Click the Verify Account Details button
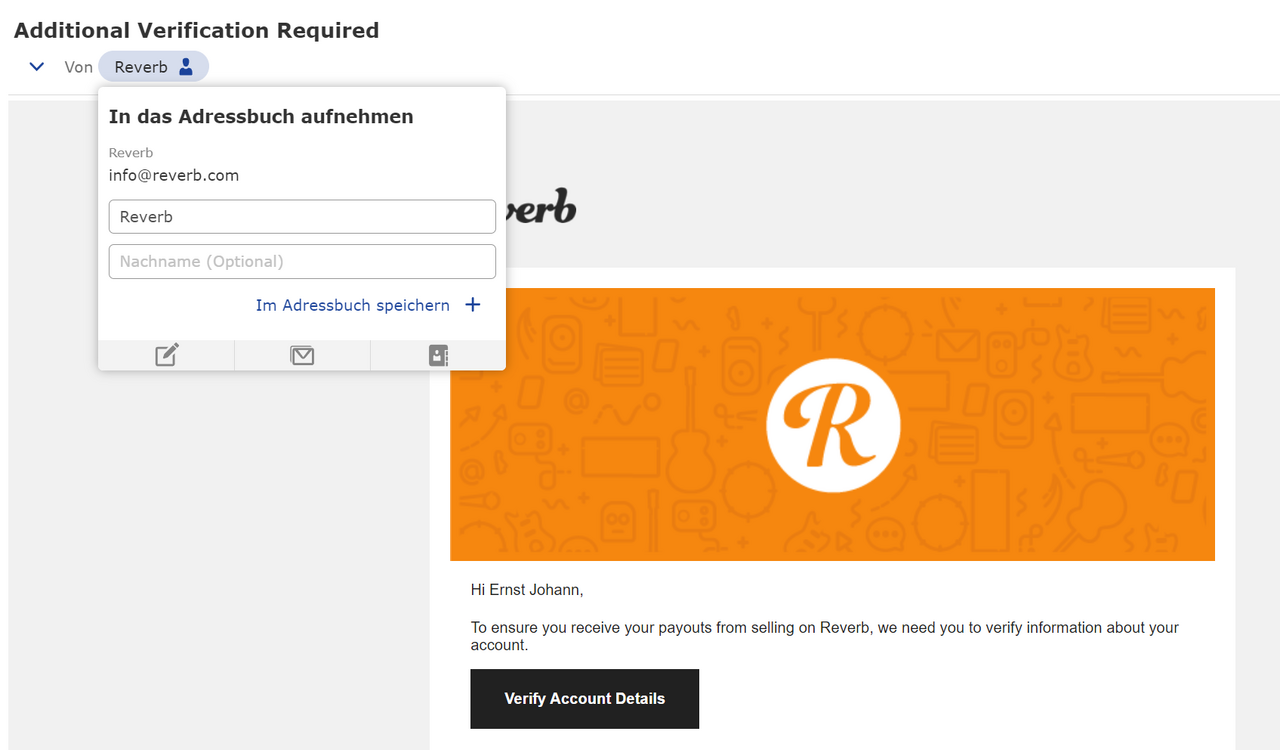 pyautogui.click(x=585, y=699)
